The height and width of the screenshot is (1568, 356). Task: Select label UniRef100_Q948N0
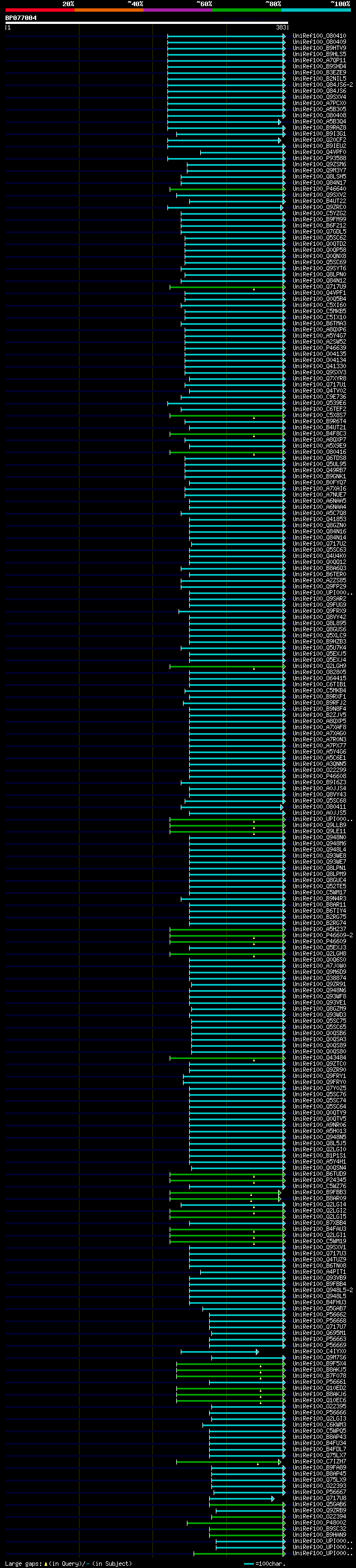tap(319, 838)
